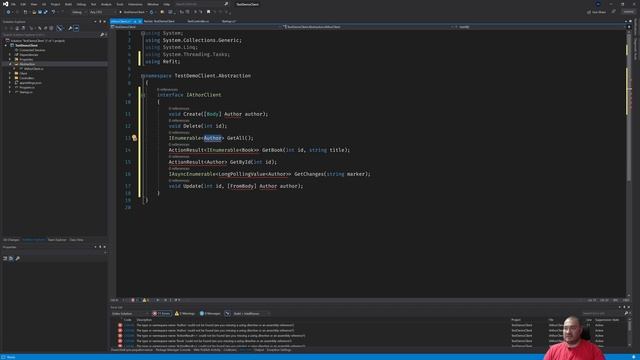Click the Error List vertical scrollbar

click(x=629, y=333)
